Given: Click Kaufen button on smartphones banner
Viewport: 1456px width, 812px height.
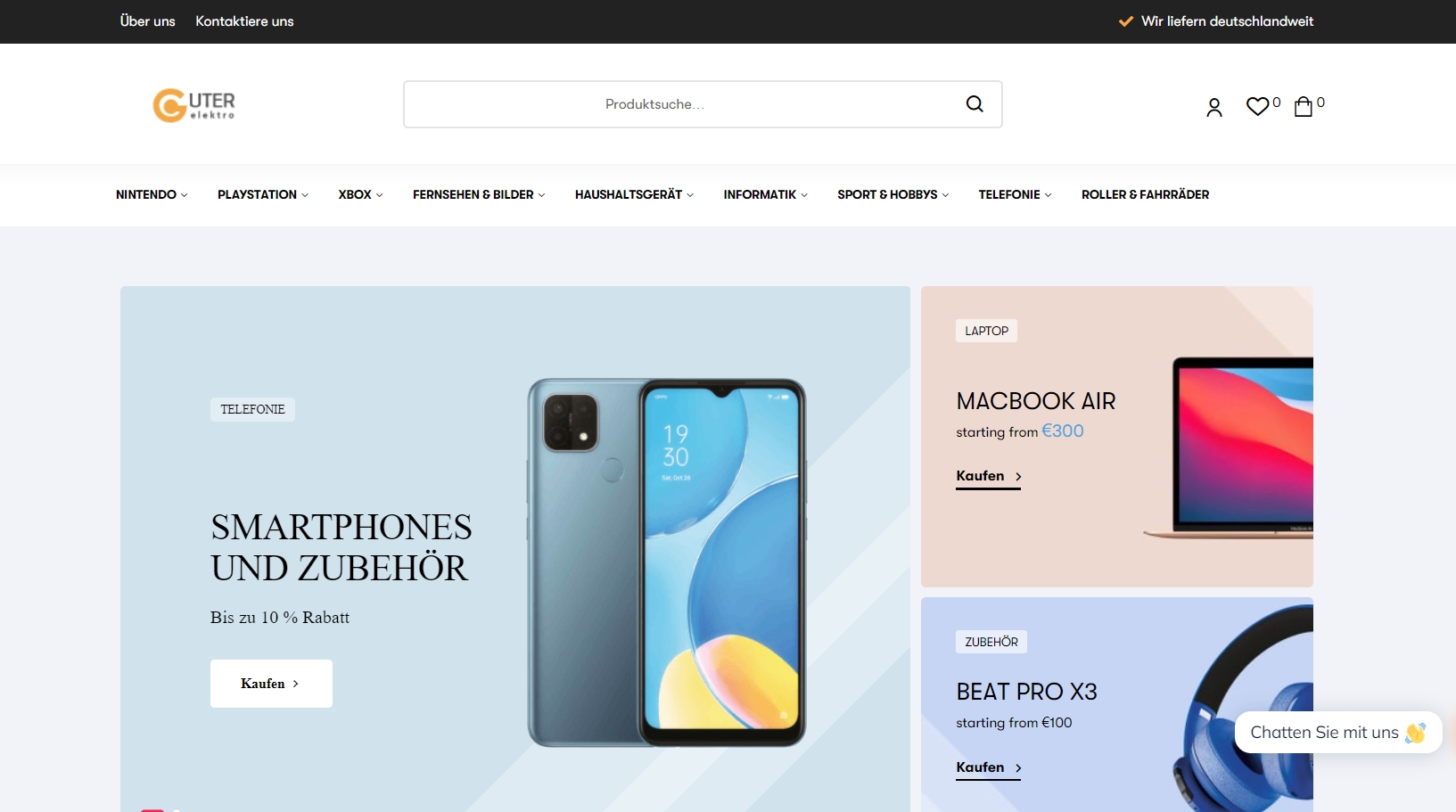Looking at the screenshot, I should [x=271, y=684].
